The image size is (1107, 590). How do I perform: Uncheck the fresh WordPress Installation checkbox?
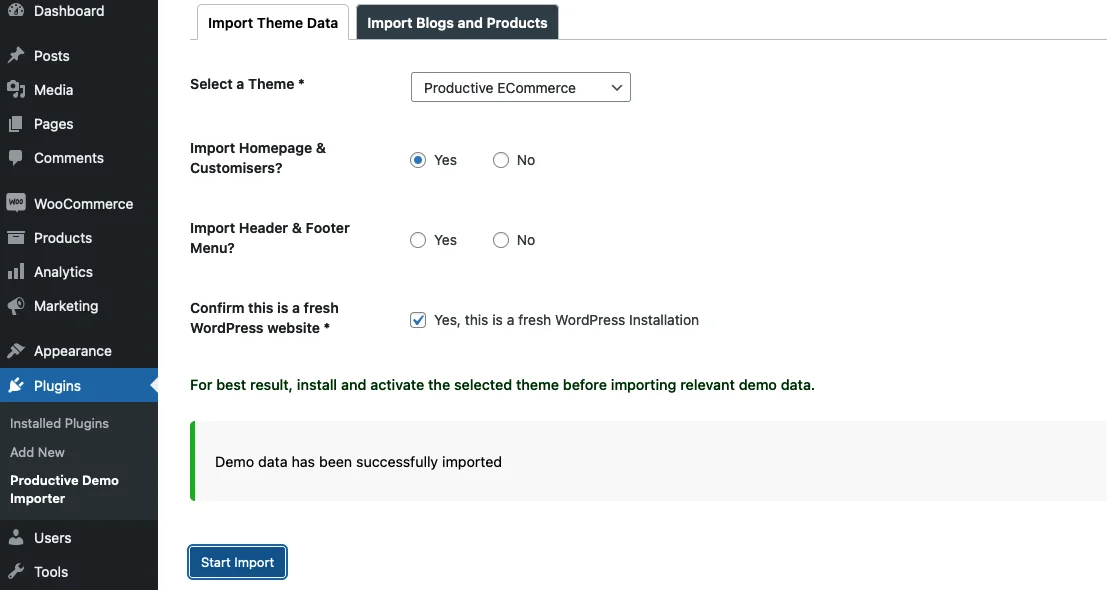[418, 320]
